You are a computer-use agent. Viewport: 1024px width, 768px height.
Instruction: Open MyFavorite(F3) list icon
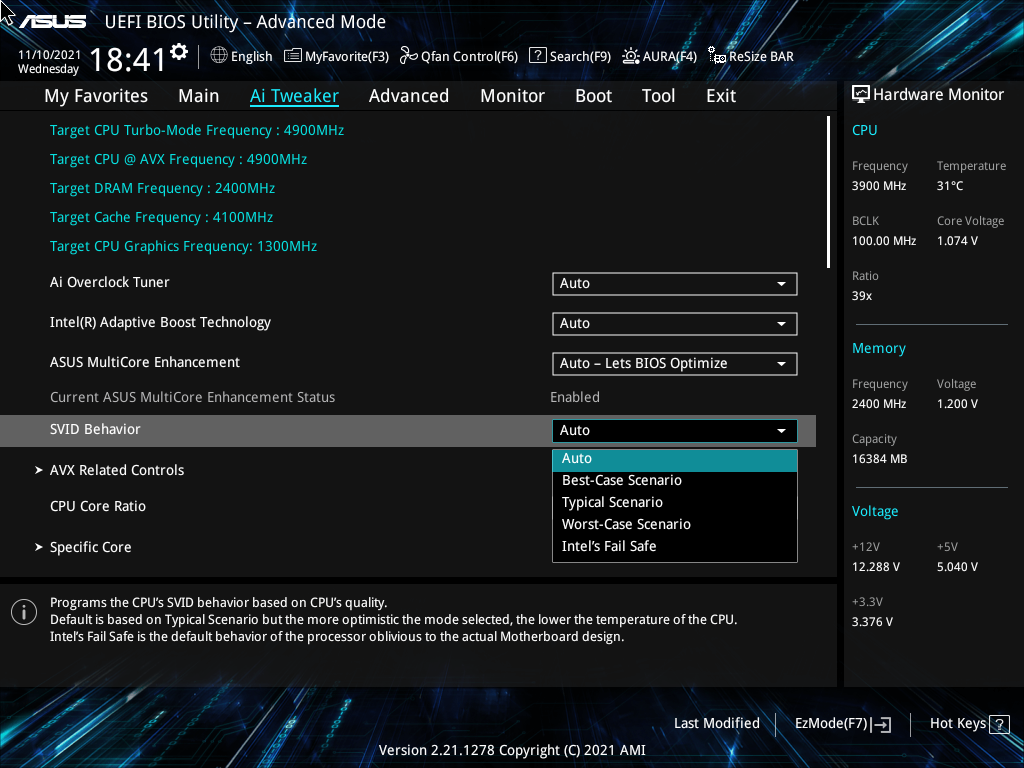tap(293, 56)
